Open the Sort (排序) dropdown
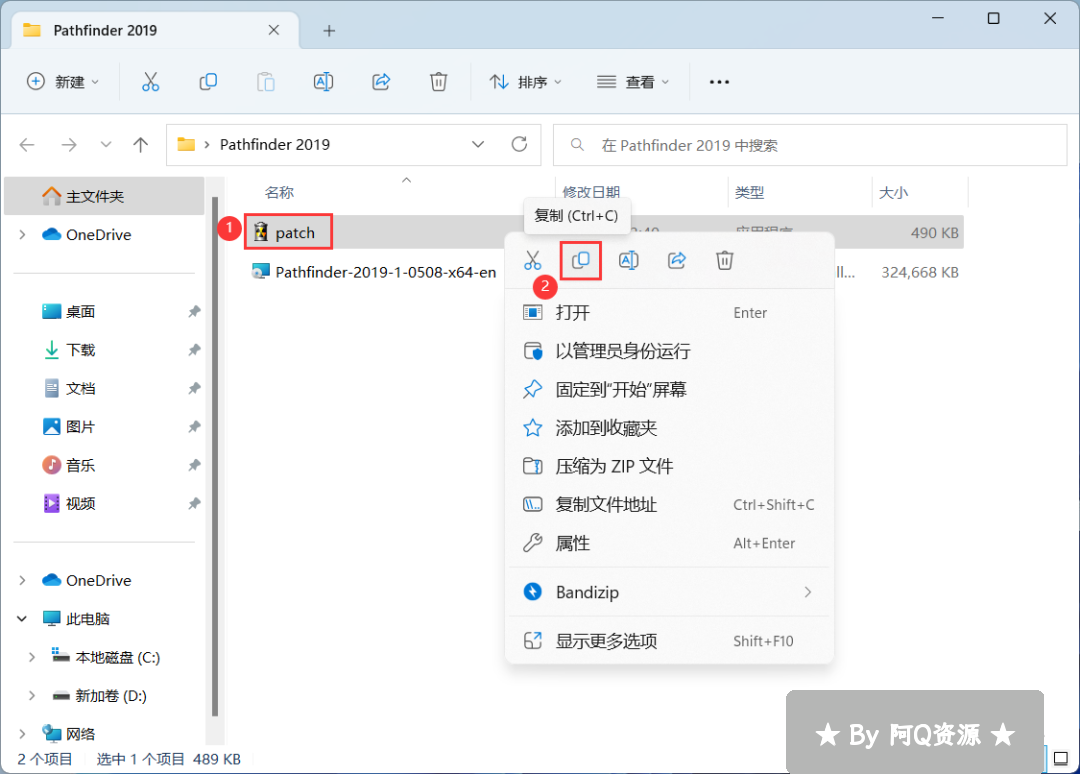Screen dimensions: 1080x774 pos(526,82)
